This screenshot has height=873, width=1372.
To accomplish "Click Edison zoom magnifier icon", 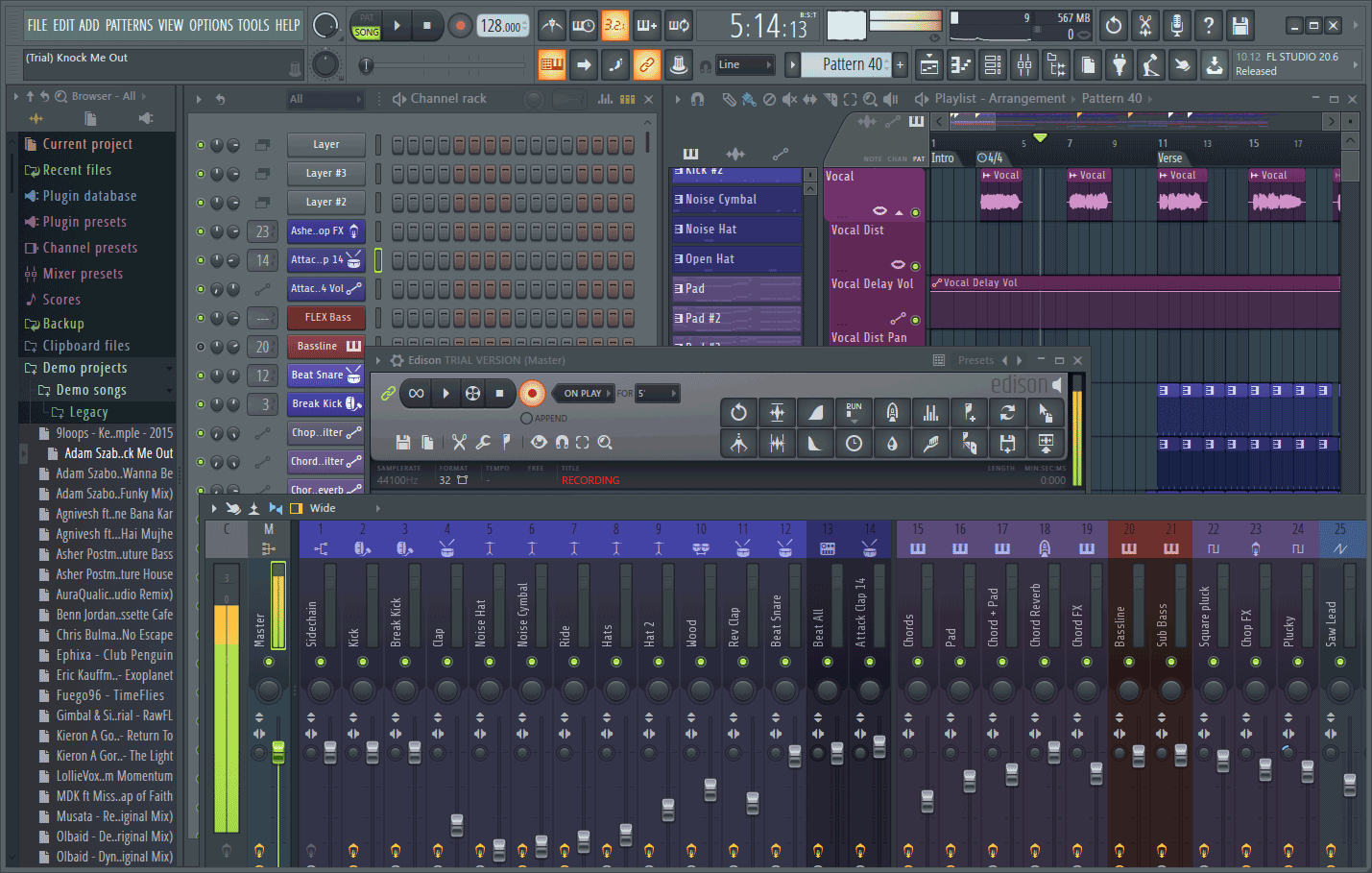I will coord(605,442).
